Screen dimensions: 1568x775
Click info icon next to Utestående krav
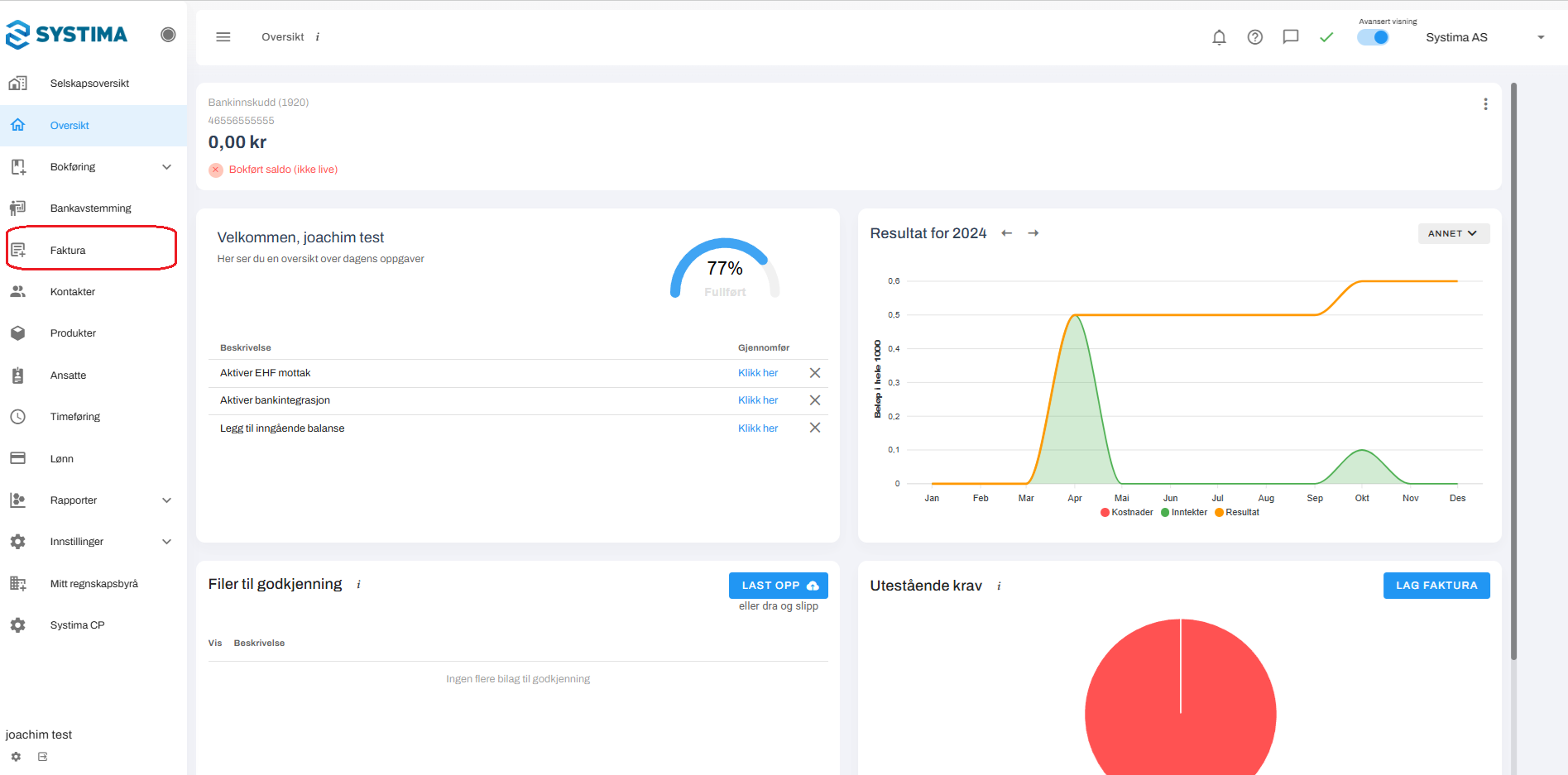coord(999,586)
